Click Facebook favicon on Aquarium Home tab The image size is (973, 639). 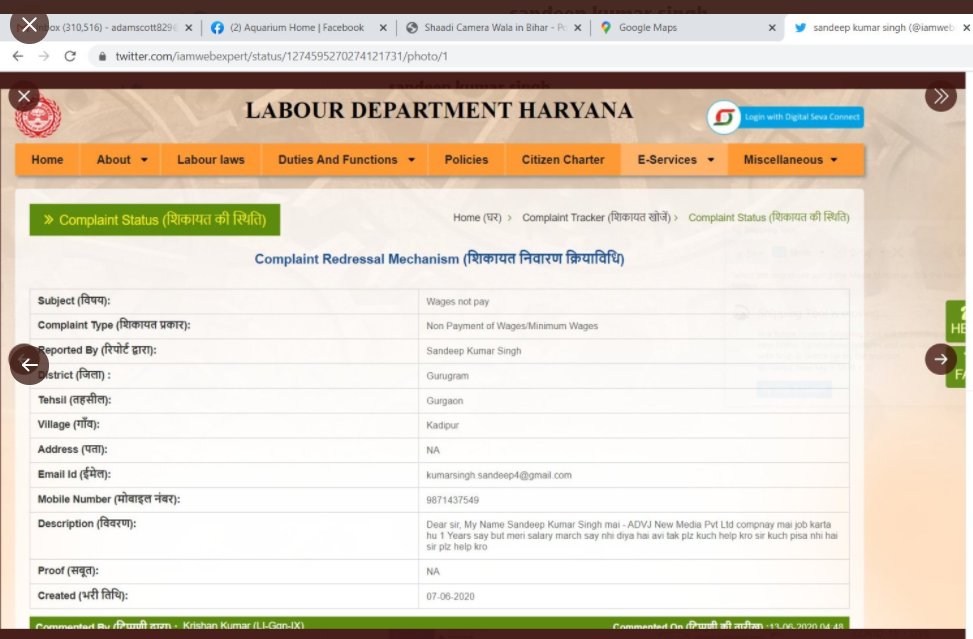(217, 27)
